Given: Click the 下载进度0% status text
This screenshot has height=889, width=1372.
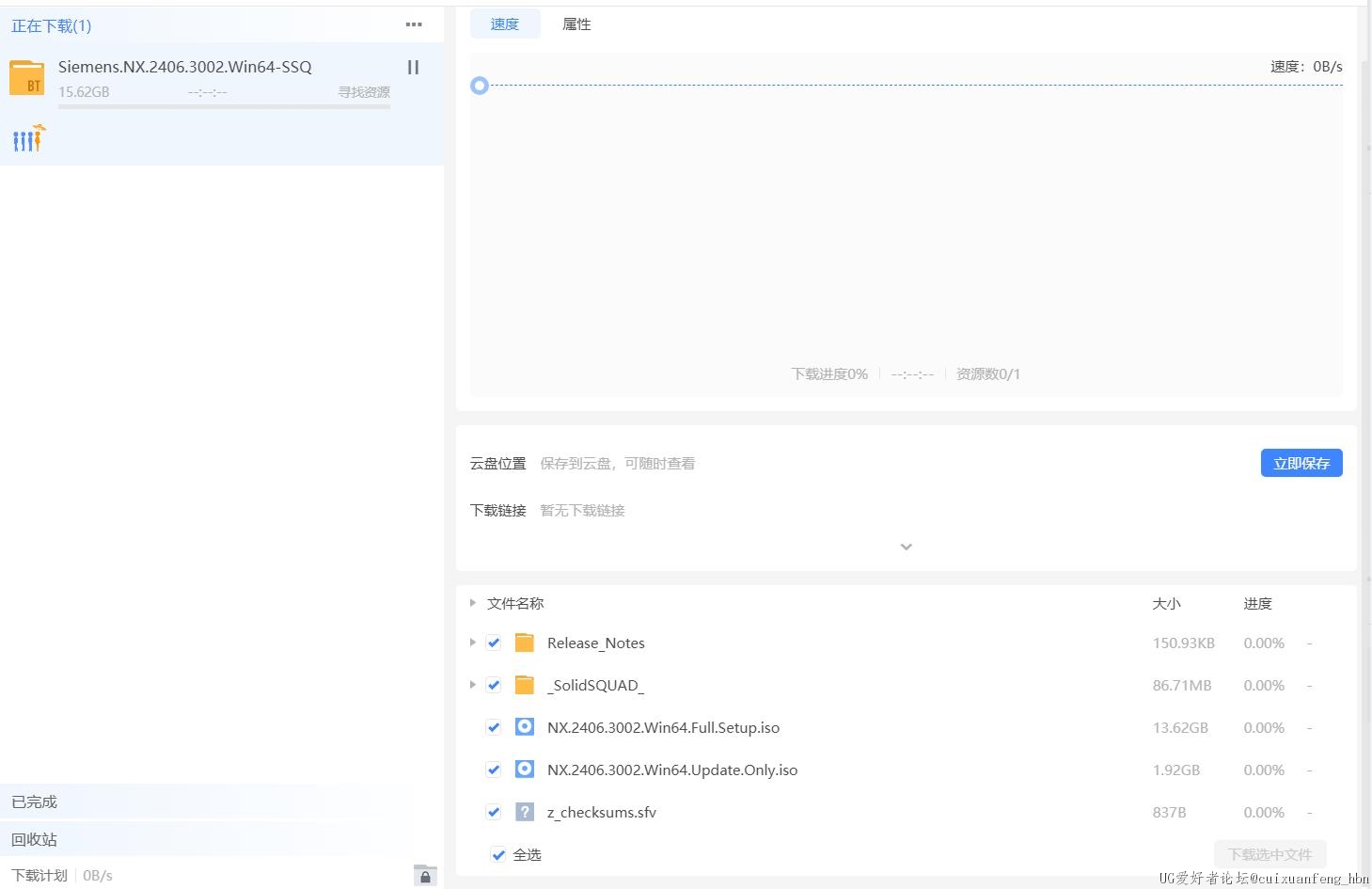Looking at the screenshot, I should click(x=829, y=373).
